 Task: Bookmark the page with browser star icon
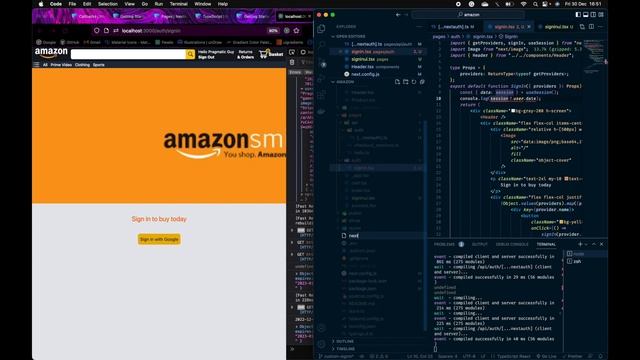coord(296,31)
